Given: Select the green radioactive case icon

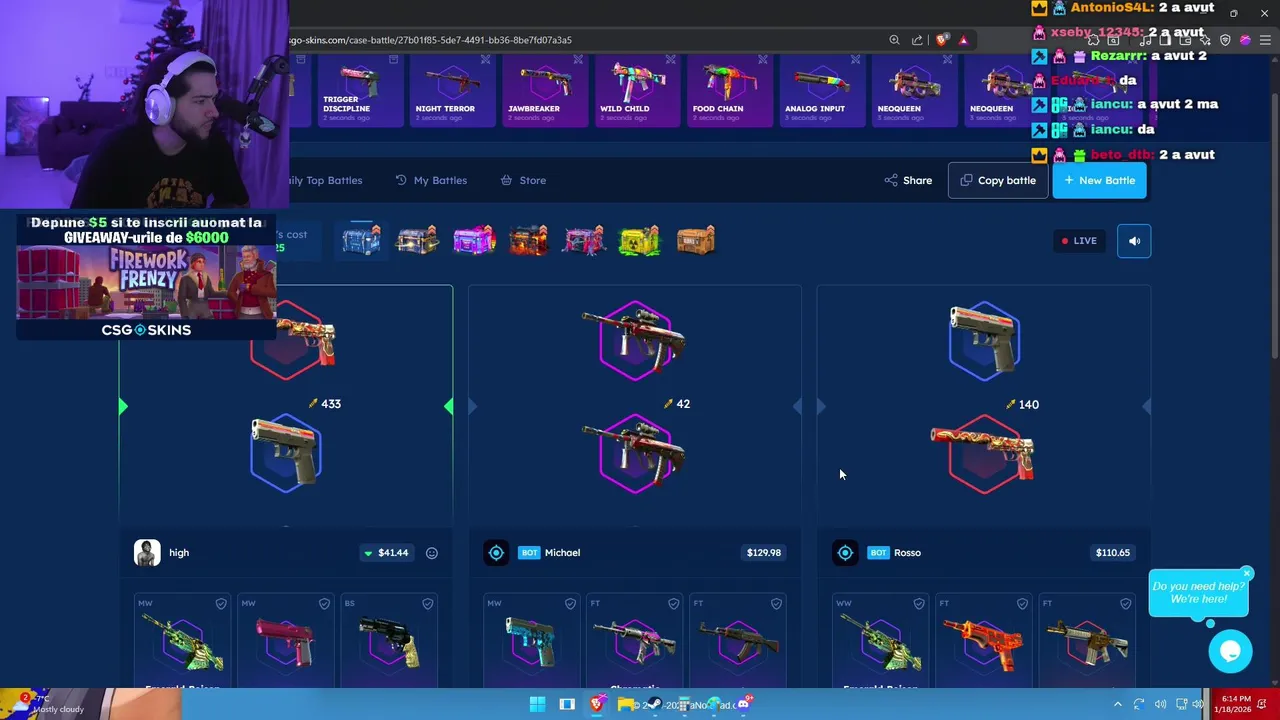Looking at the screenshot, I should (x=640, y=241).
